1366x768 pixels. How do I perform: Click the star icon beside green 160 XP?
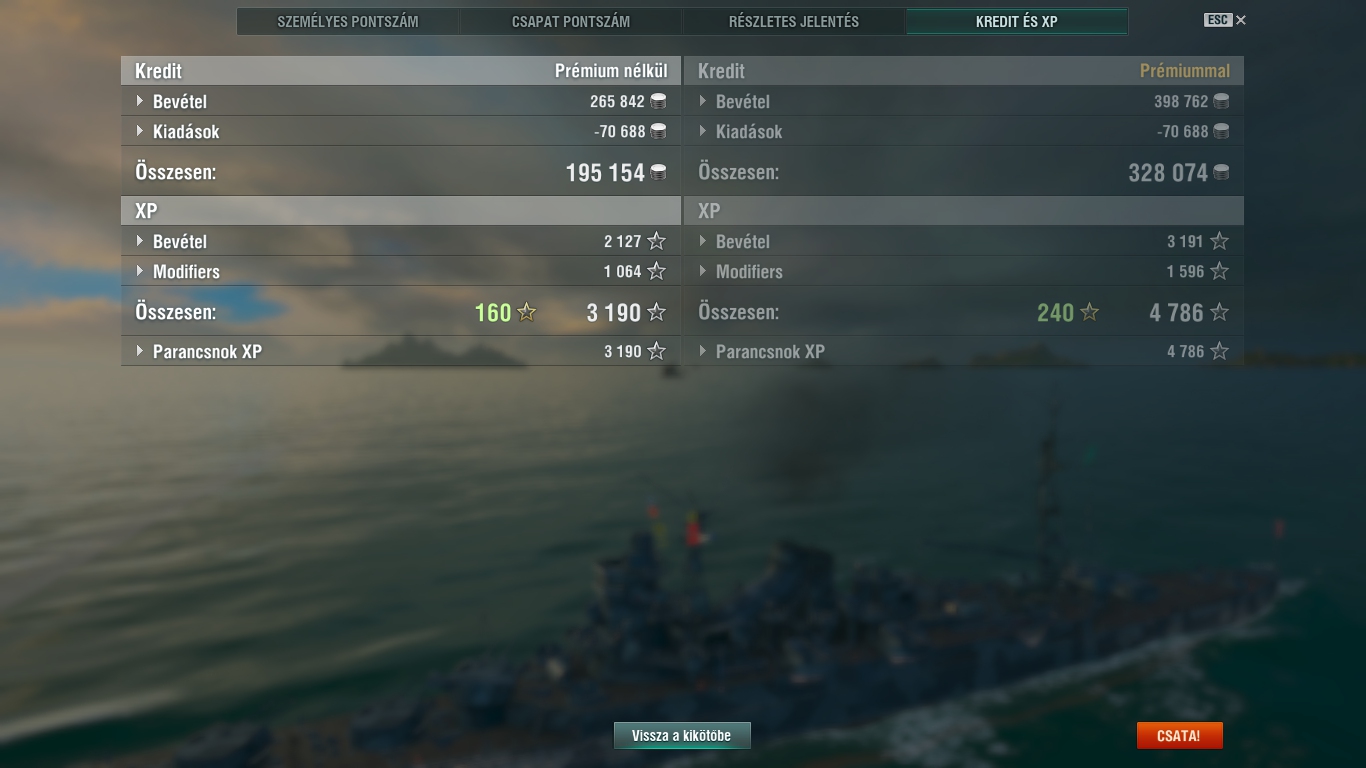point(527,312)
